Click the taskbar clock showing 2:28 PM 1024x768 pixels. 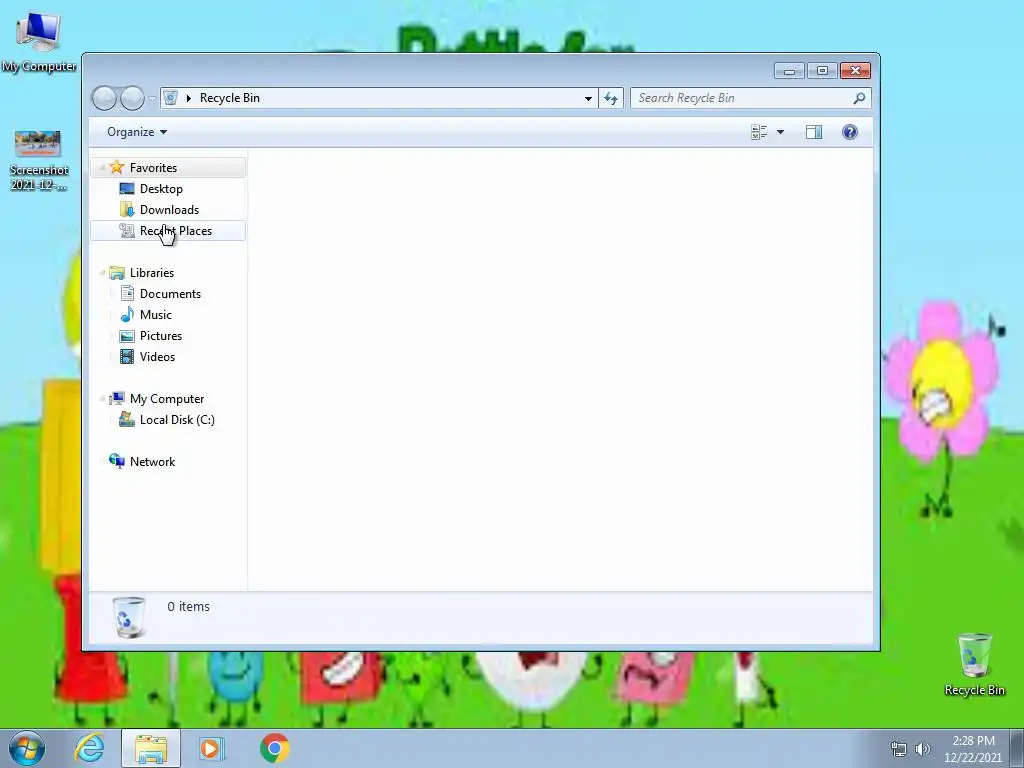[x=973, y=749]
